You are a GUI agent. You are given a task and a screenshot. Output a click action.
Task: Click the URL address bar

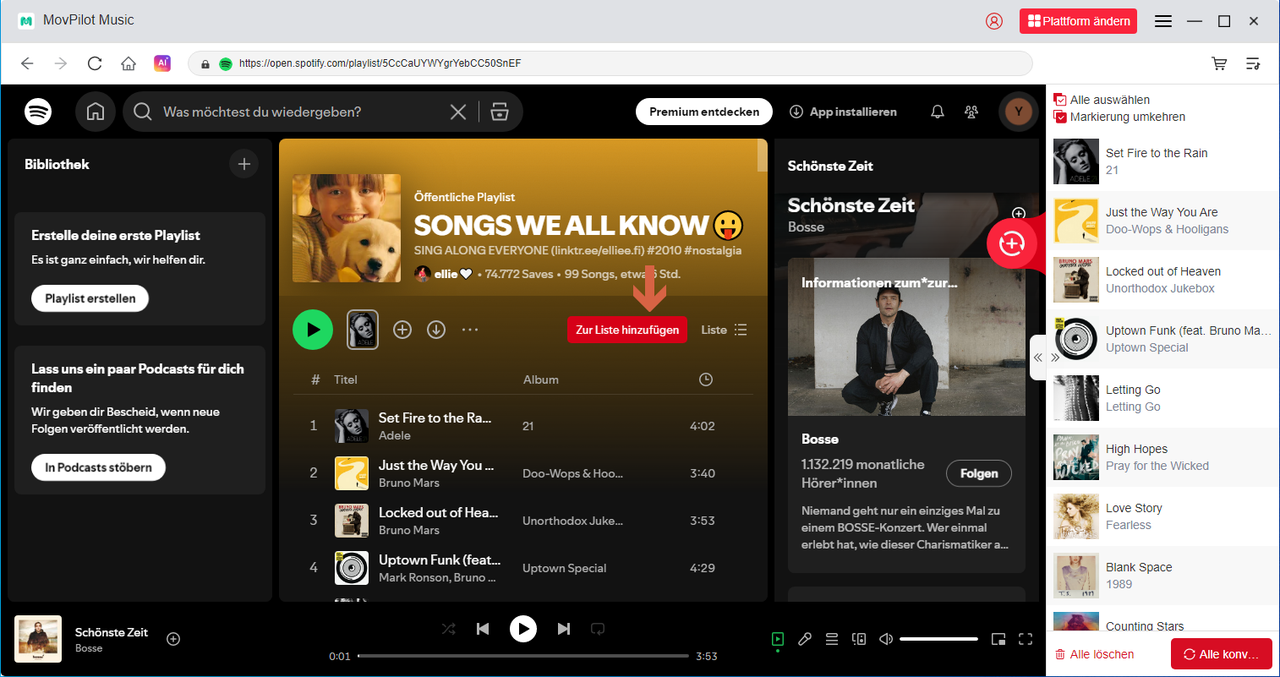(x=610, y=63)
